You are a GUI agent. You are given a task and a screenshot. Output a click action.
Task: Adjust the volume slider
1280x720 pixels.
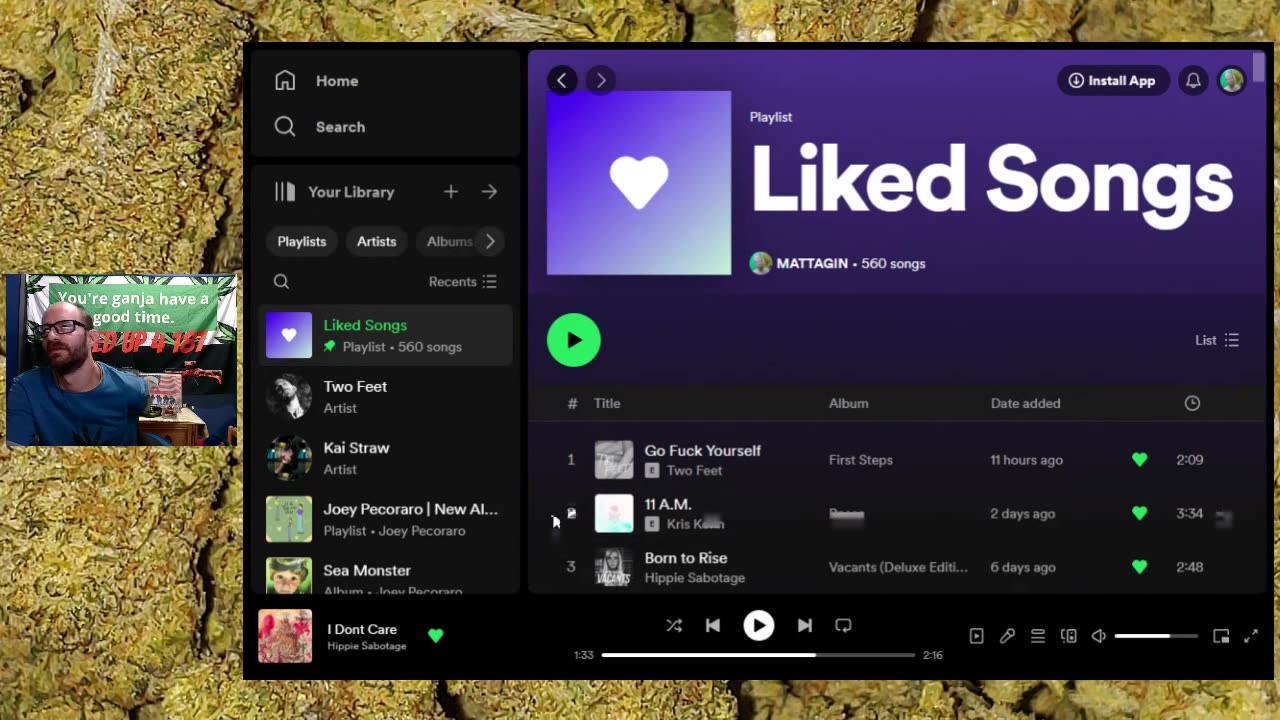[1156, 636]
